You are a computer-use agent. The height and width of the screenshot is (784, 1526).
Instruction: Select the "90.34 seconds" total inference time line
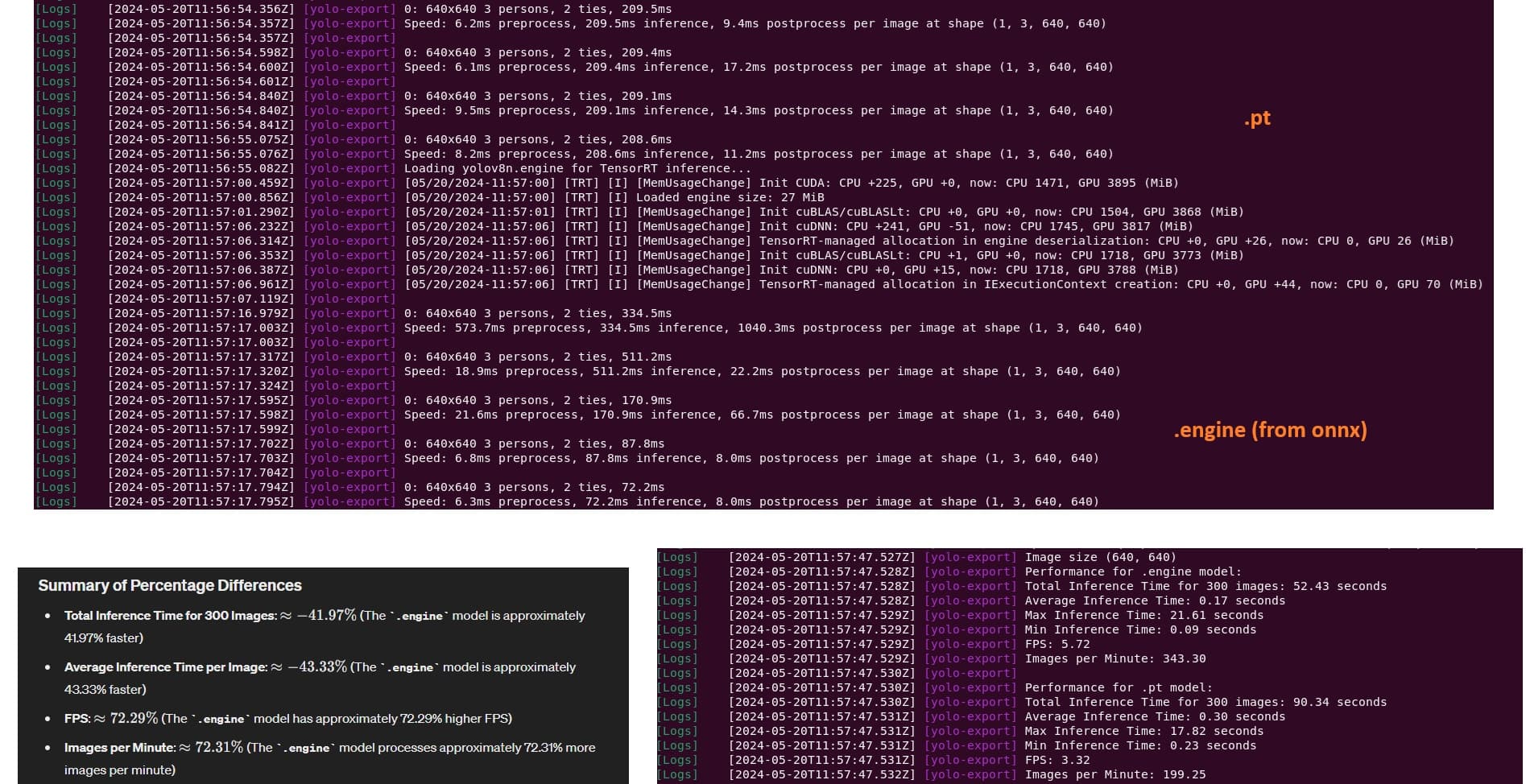tap(1205, 702)
